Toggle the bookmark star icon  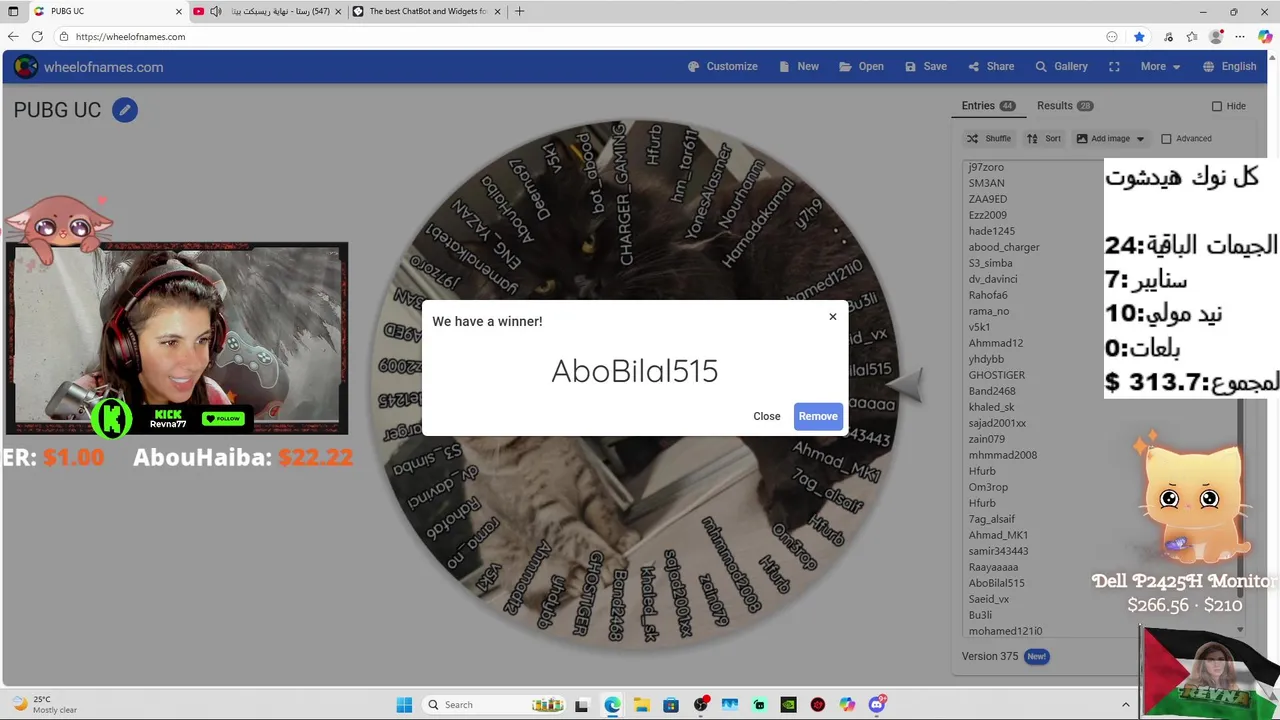(1139, 37)
